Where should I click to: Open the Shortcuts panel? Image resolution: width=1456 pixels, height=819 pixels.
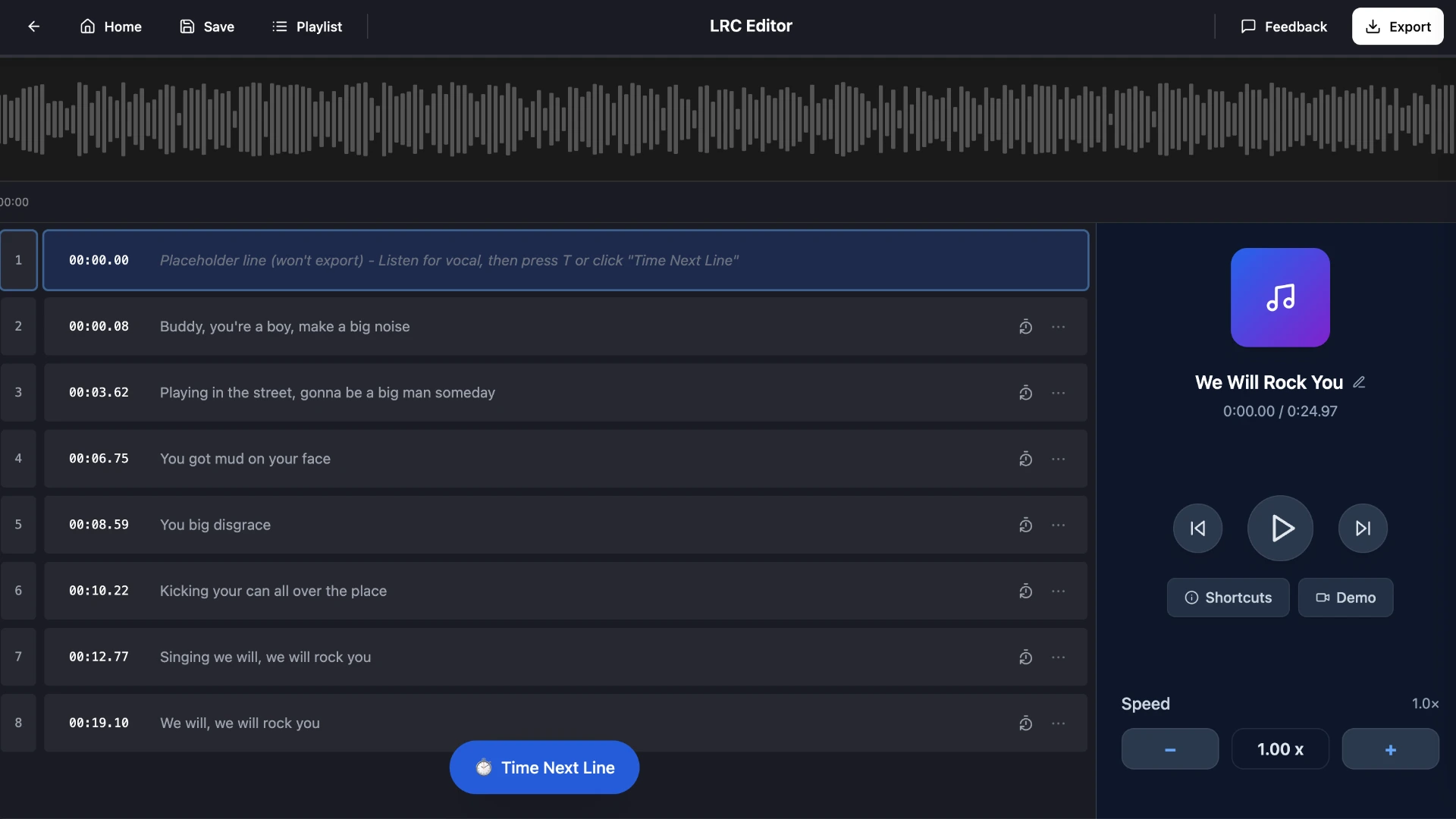[x=1227, y=598]
